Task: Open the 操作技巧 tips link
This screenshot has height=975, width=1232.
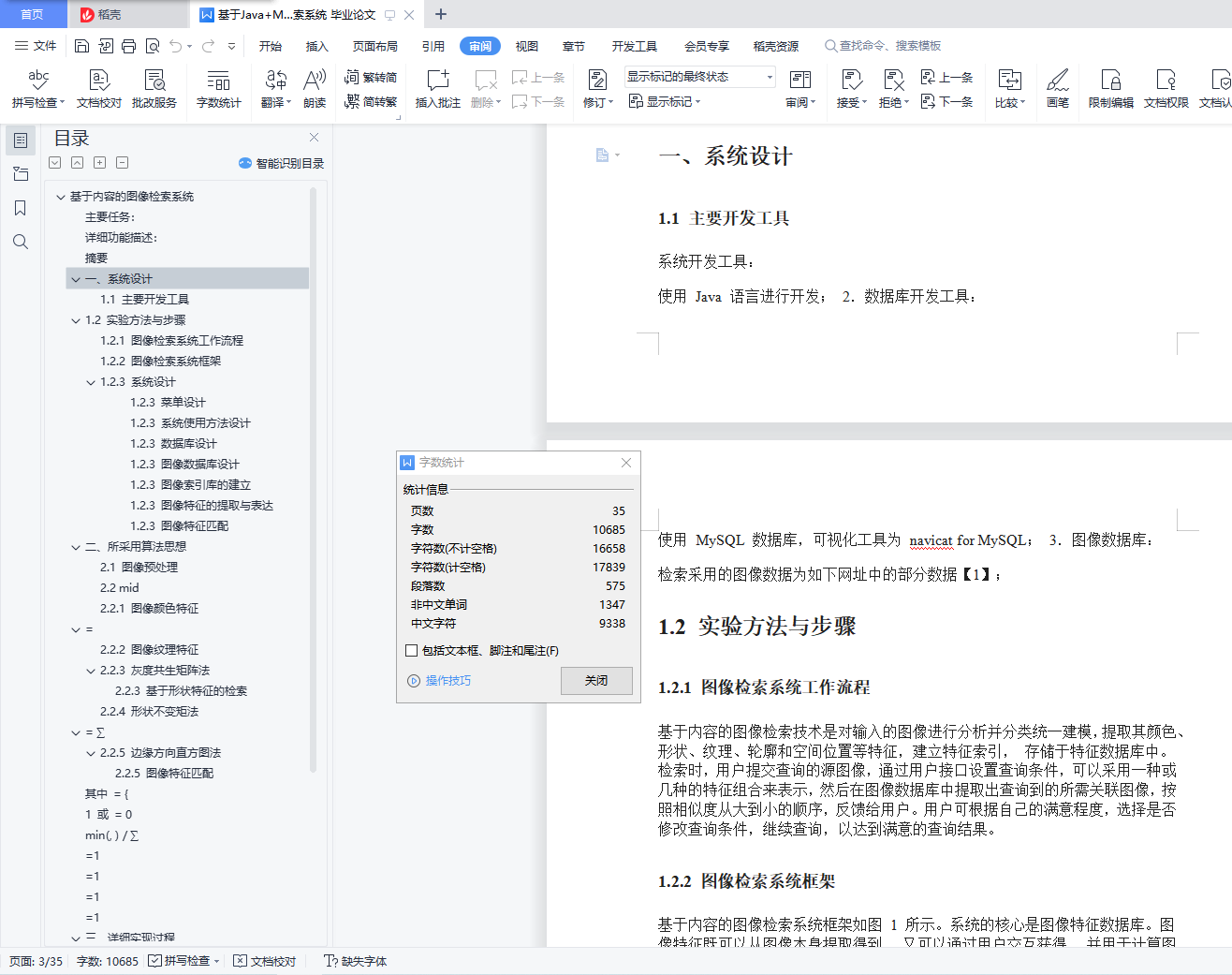Action: coord(439,681)
